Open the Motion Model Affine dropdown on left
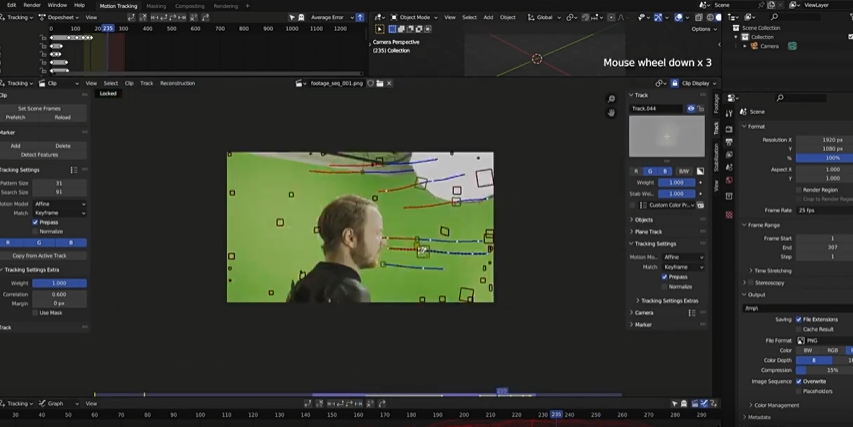The height and width of the screenshot is (427, 853). 60,204
